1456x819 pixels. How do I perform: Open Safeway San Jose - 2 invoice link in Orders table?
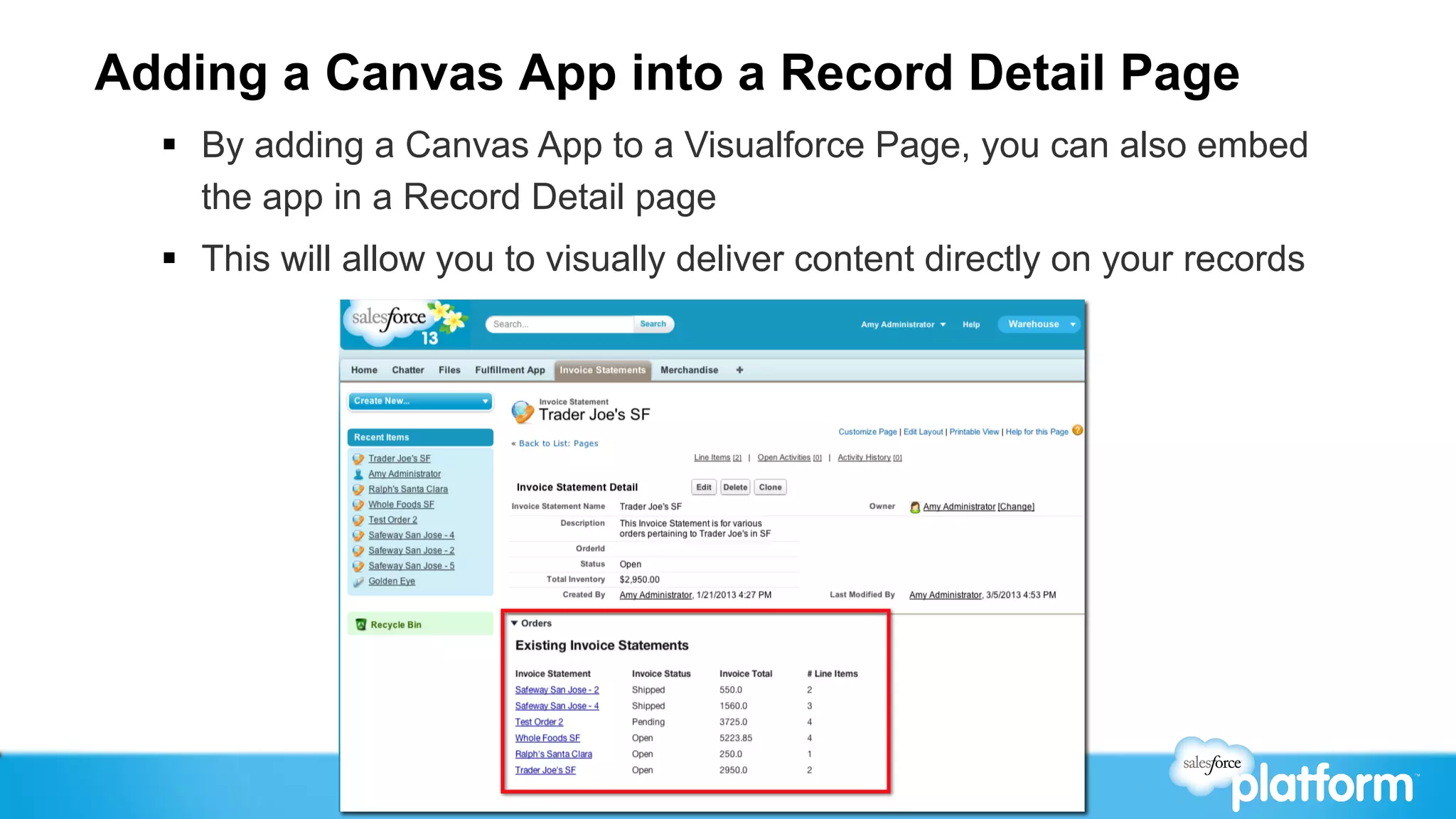(x=557, y=690)
